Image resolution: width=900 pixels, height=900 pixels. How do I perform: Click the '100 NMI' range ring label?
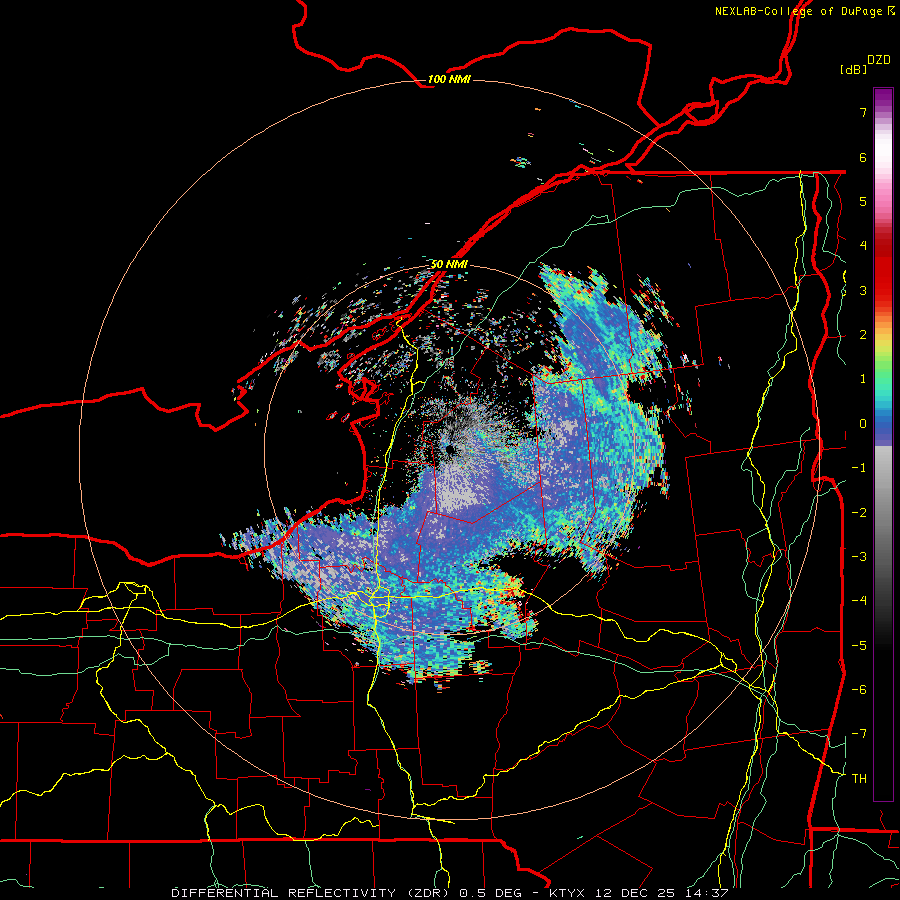coord(449,79)
